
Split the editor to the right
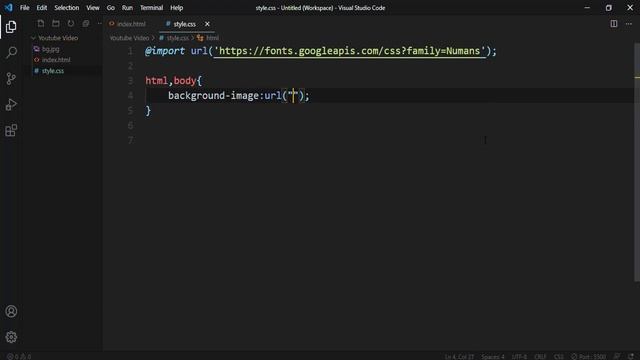click(613, 24)
